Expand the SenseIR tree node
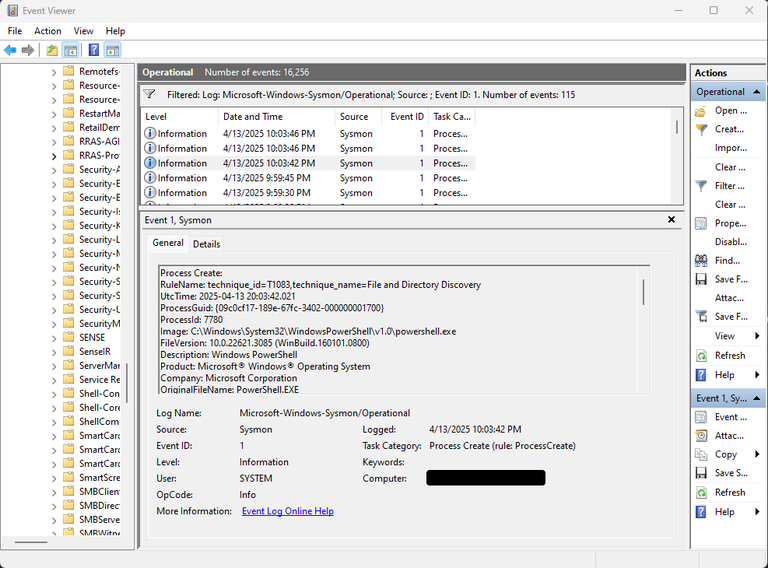 pyautogui.click(x=54, y=352)
